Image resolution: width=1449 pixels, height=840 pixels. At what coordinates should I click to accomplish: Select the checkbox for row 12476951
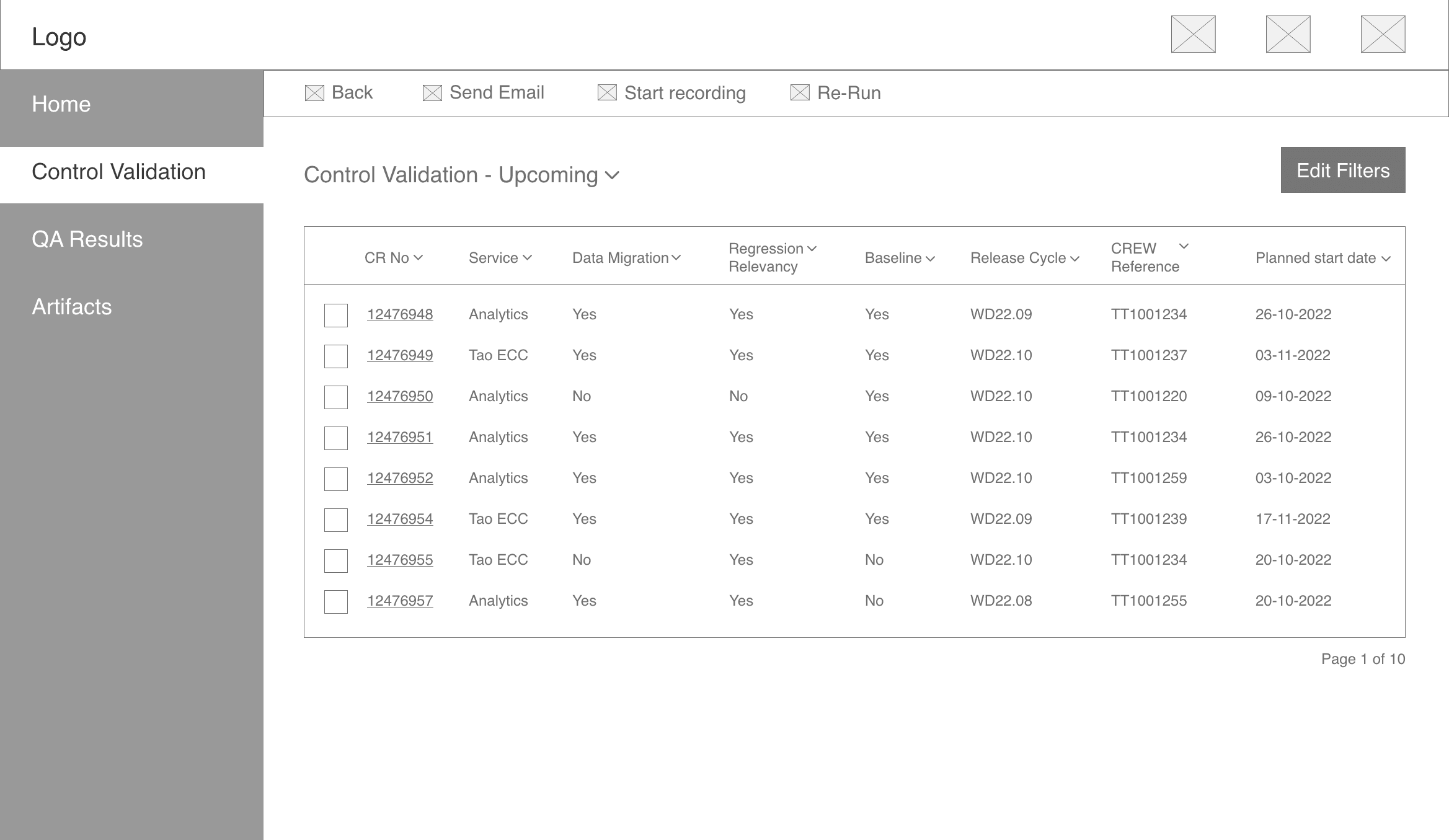(336, 438)
